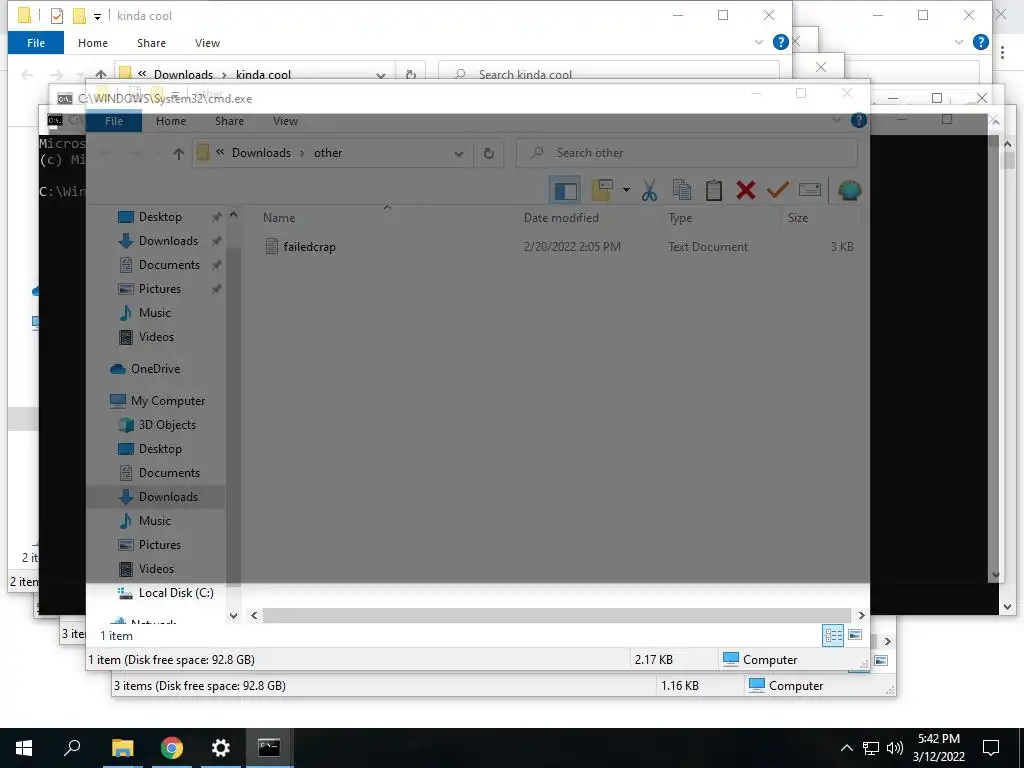Select the failedcrap text file
1024x768 pixels.
pyautogui.click(x=310, y=247)
